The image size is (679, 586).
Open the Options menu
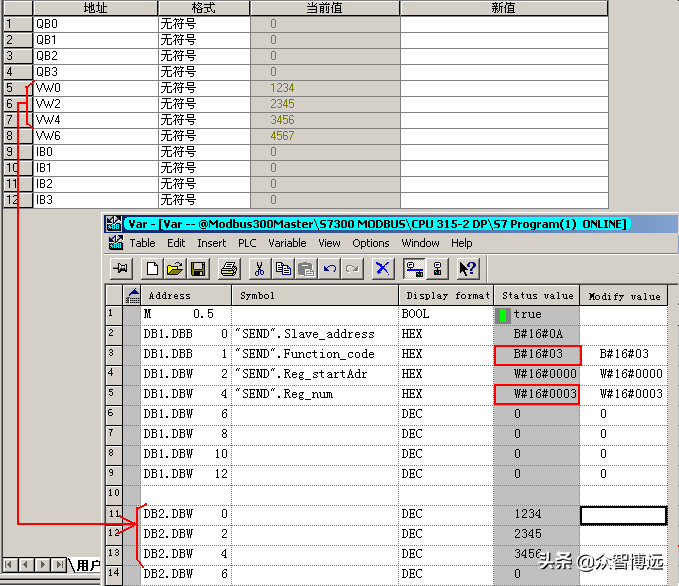[x=370, y=243]
